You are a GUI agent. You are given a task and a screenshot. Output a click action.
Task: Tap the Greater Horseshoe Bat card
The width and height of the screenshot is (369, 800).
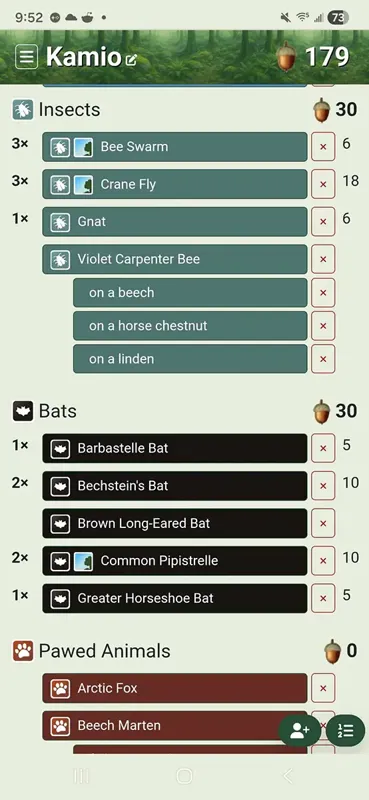click(175, 598)
